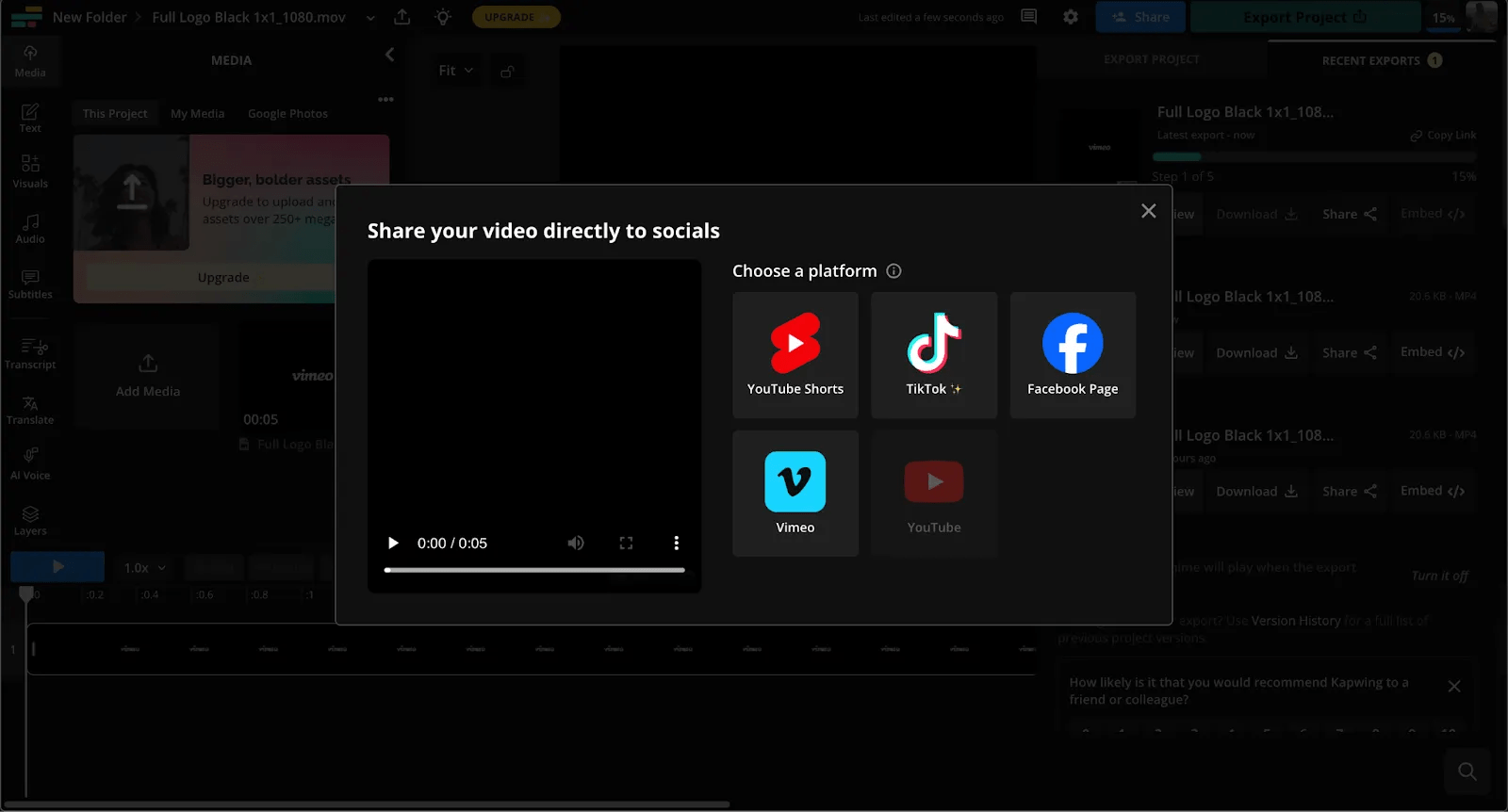
Task: Open the New Folder breadcrumb
Action: pyautogui.click(x=90, y=17)
